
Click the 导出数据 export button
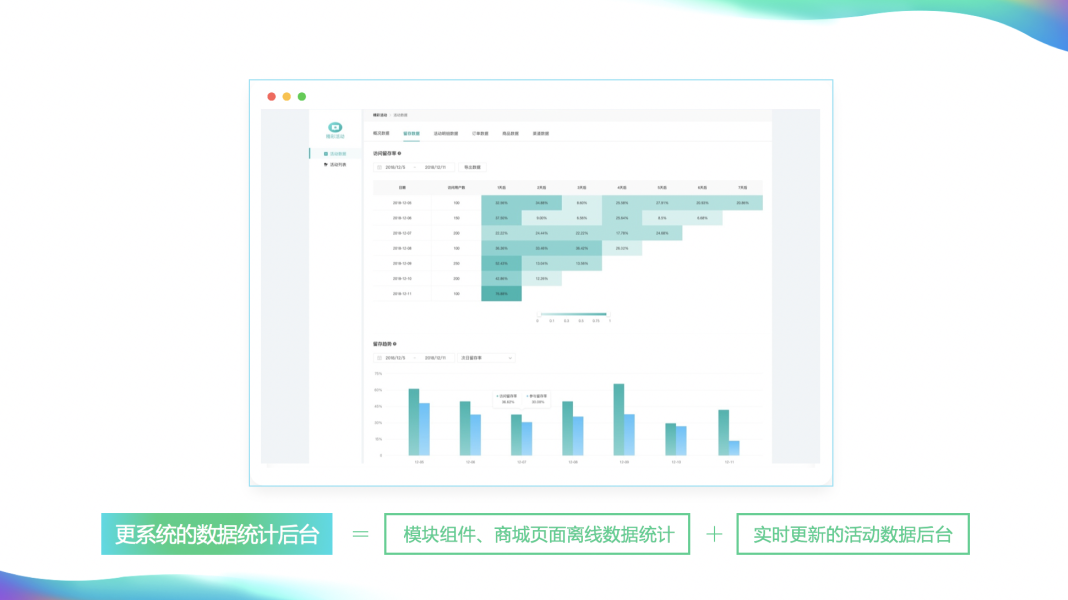(x=472, y=167)
